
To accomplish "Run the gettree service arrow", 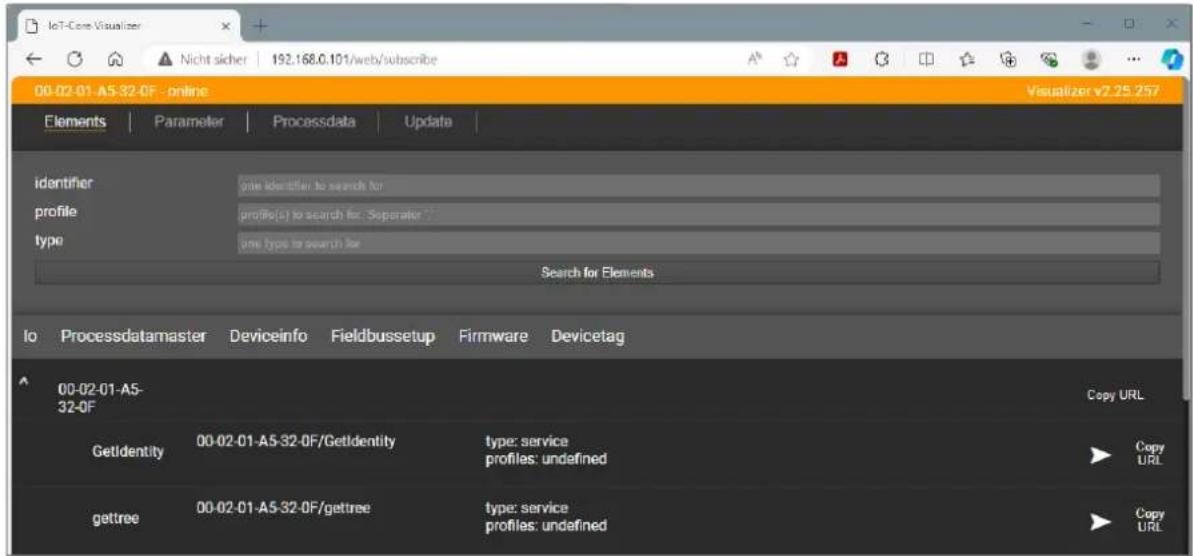I will 1099,521.
